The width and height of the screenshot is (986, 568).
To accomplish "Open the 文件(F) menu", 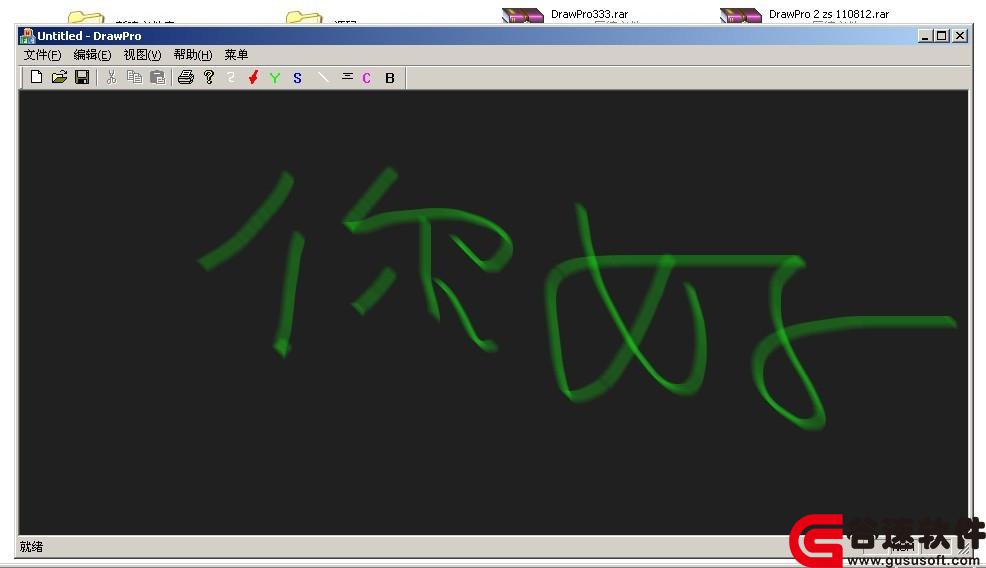I will 42,55.
